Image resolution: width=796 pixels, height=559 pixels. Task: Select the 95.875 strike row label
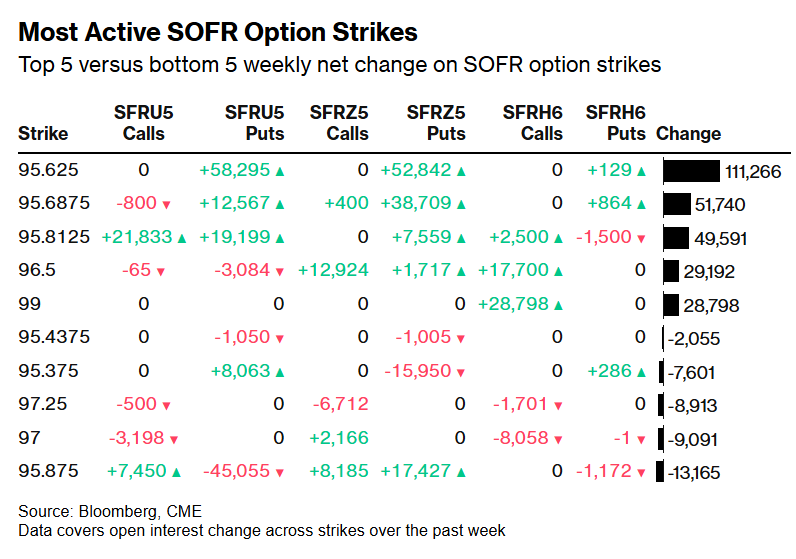click(46, 472)
